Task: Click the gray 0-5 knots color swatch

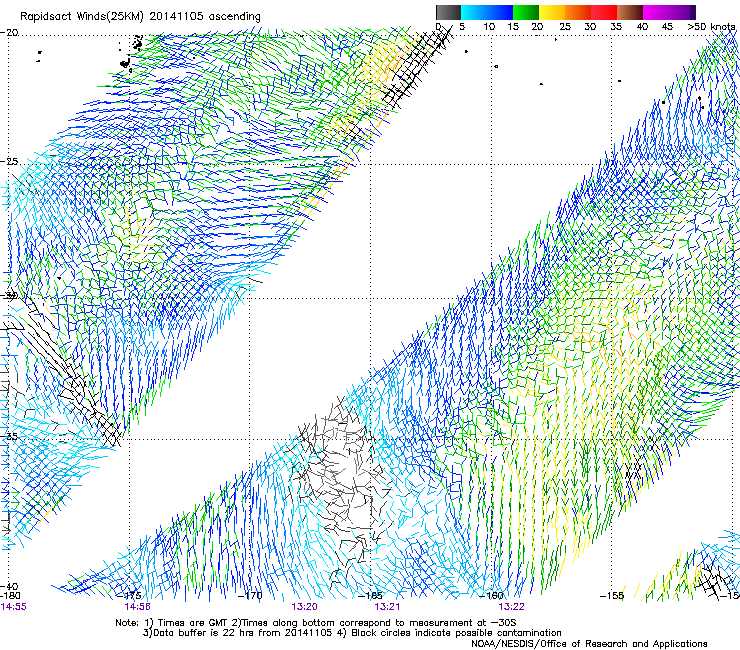Action: point(448,12)
